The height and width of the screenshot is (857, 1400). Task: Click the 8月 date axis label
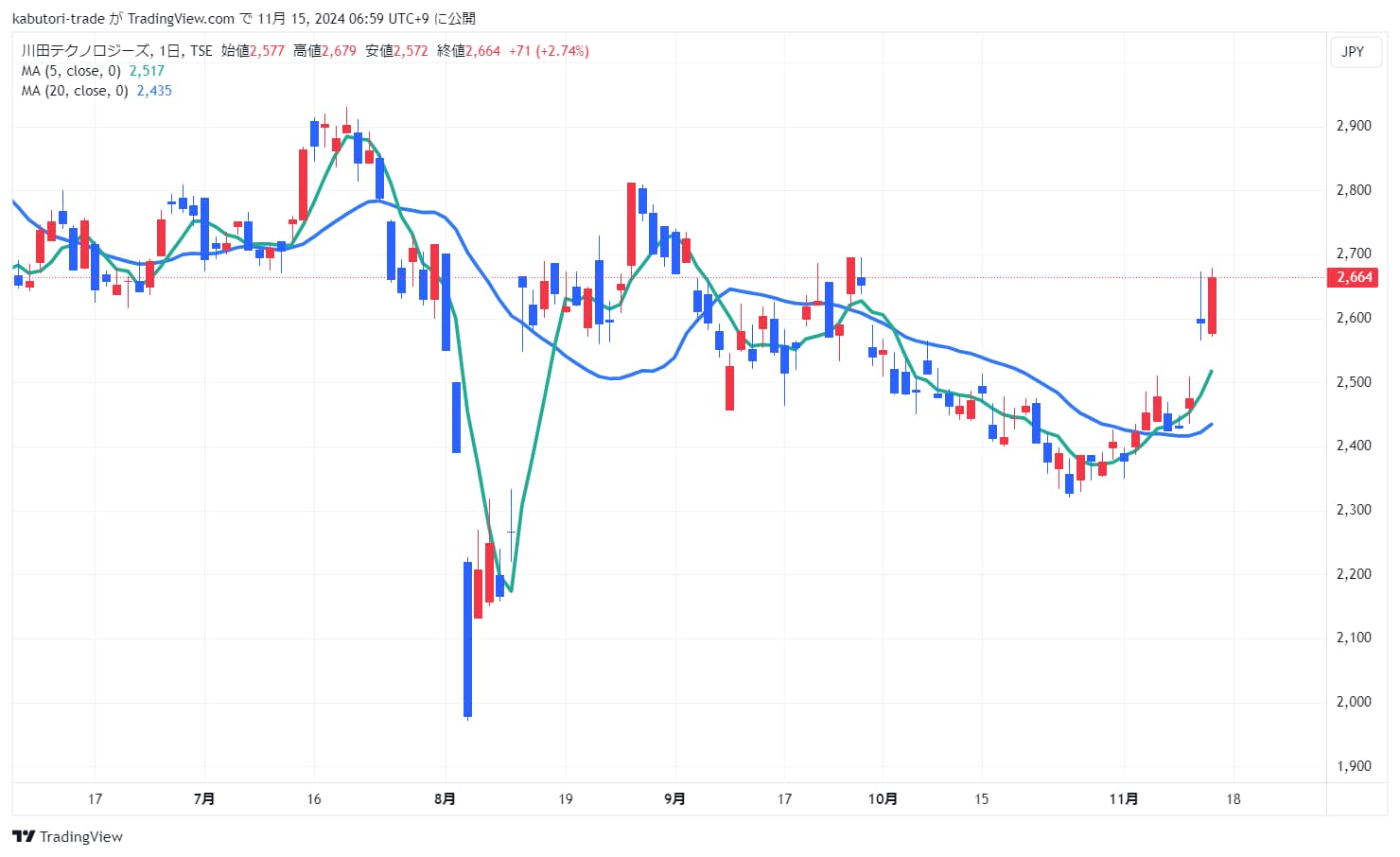click(x=445, y=799)
